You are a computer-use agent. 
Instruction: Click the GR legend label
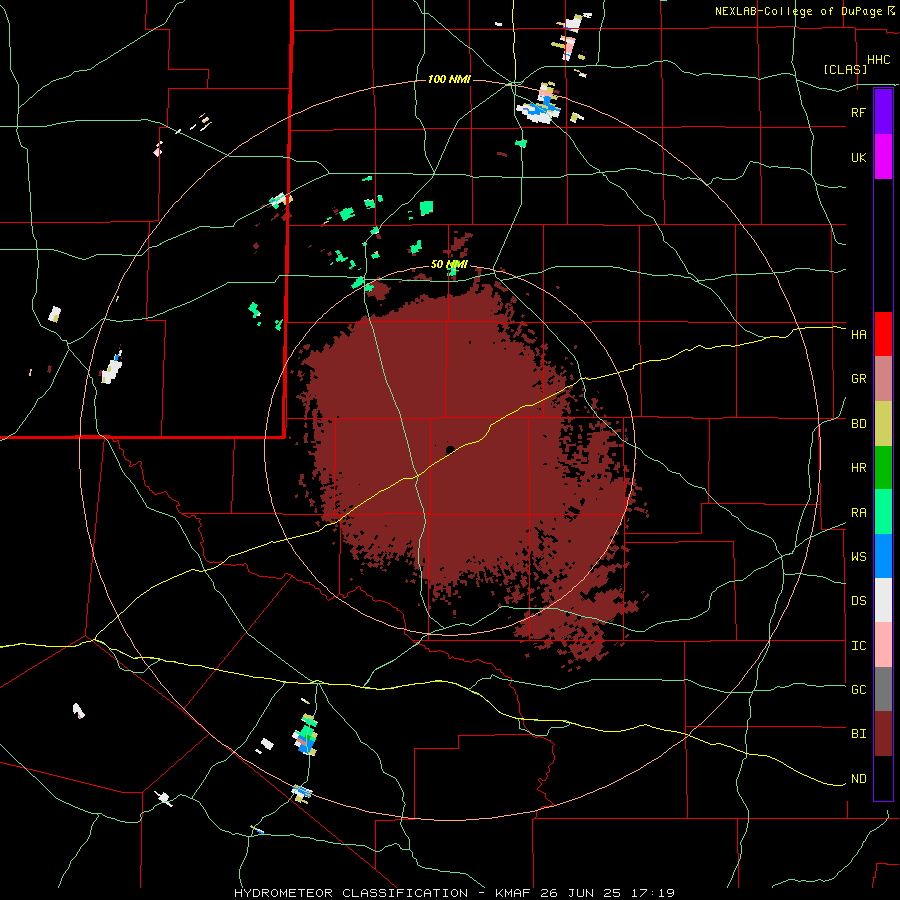[858, 379]
